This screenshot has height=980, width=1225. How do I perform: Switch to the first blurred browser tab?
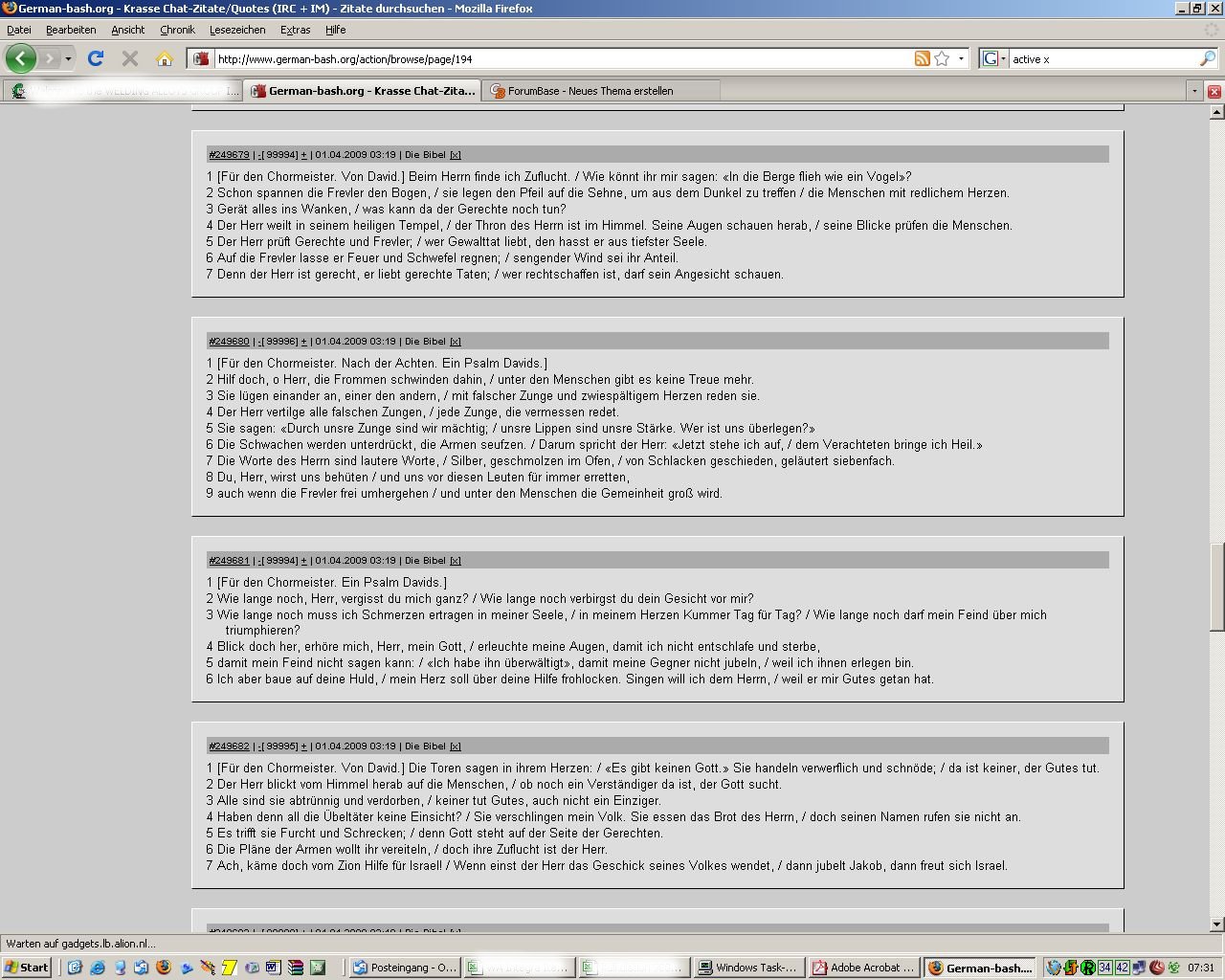pos(122,91)
